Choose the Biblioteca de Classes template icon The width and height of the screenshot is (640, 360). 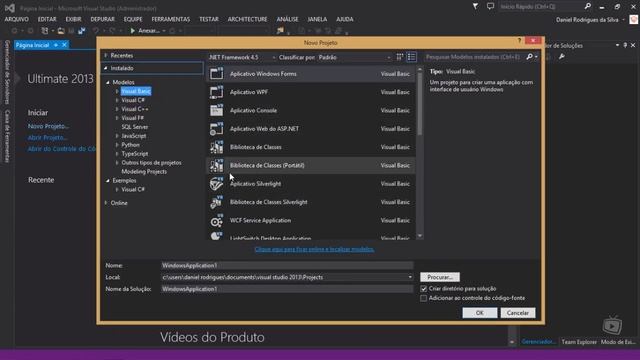coord(216,147)
